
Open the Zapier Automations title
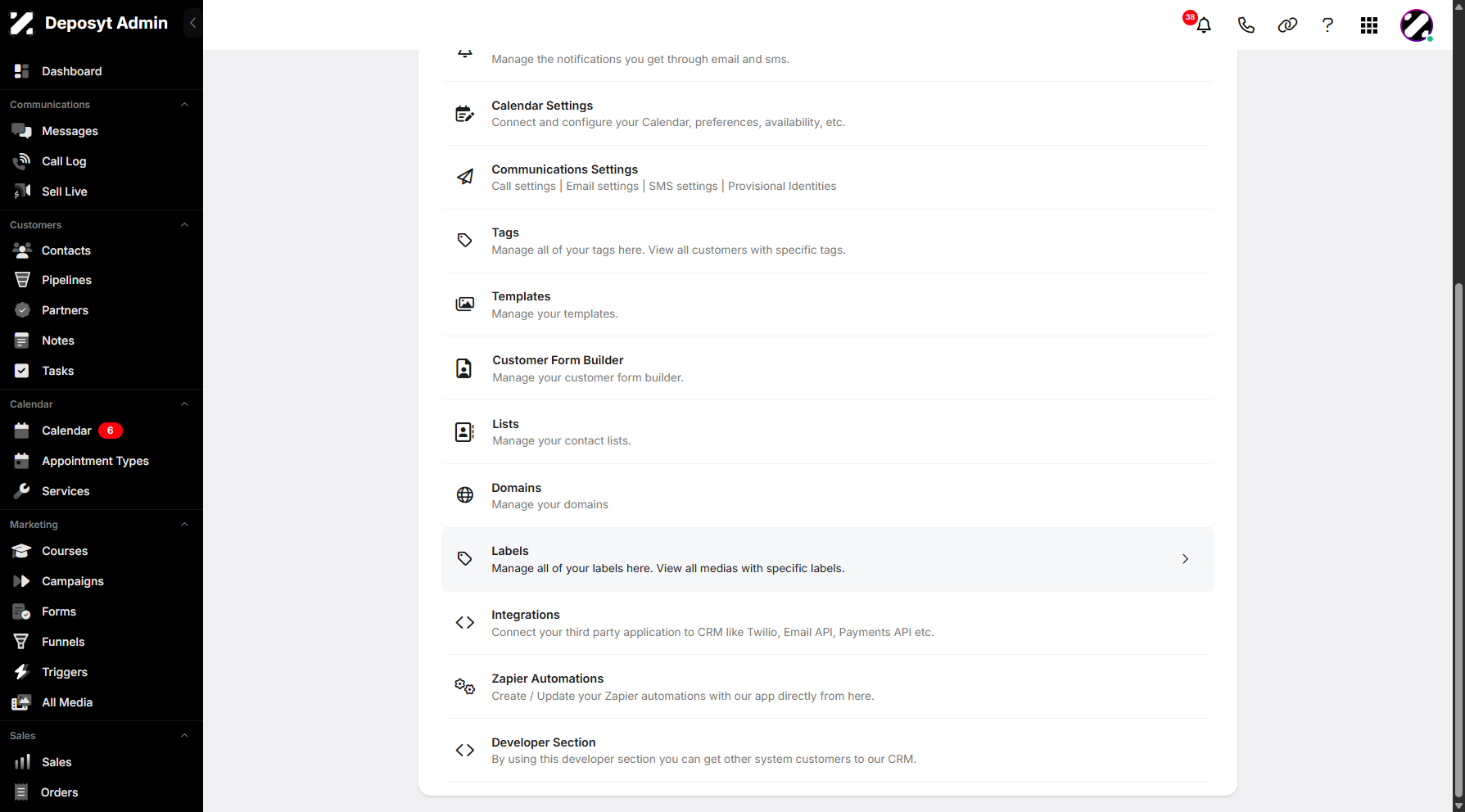[547, 679]
